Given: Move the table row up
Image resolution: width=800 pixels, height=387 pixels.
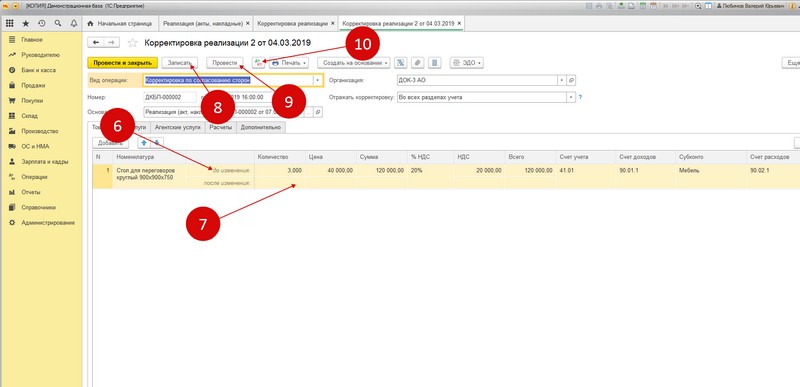Looking at the screenshot, I should (144, 143).
